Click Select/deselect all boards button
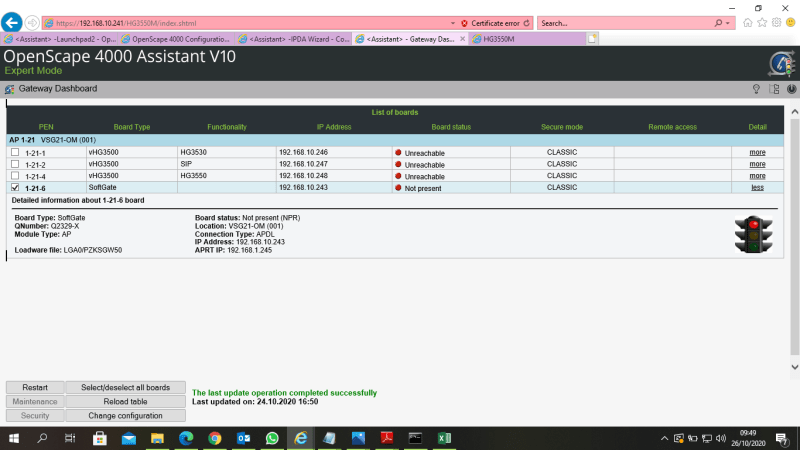Viewport: 800px width, 450px height. pos(126,387)
